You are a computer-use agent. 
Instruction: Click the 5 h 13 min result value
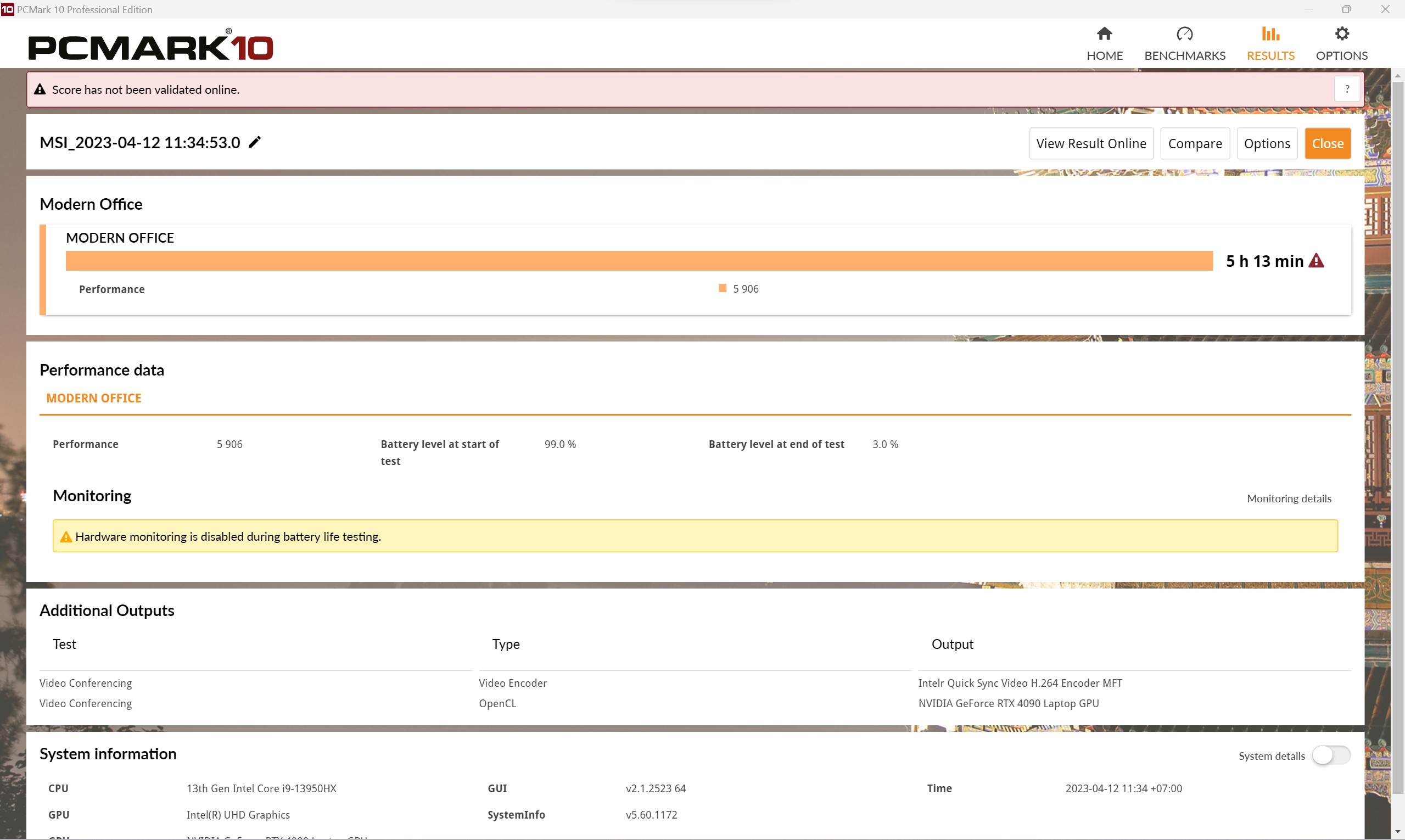tap(1264, 261)
